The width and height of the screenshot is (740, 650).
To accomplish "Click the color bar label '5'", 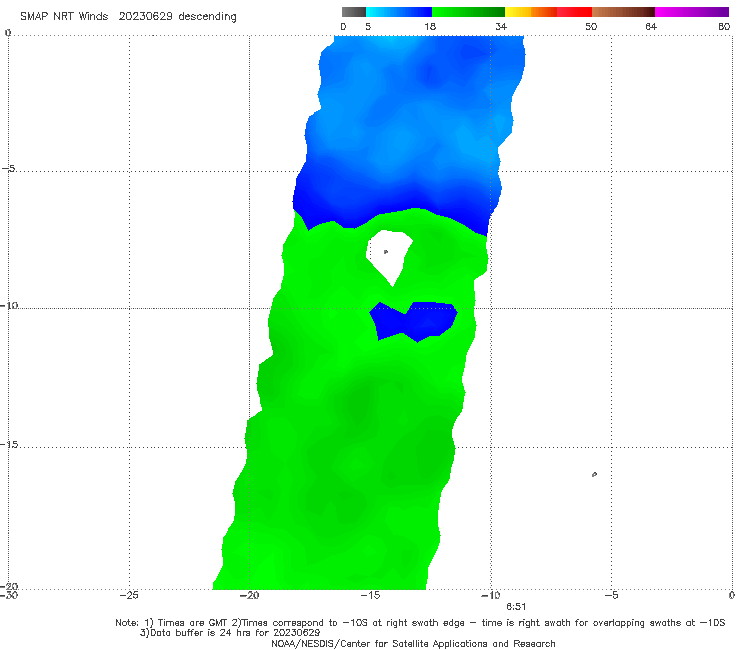I will click(368, 27).
